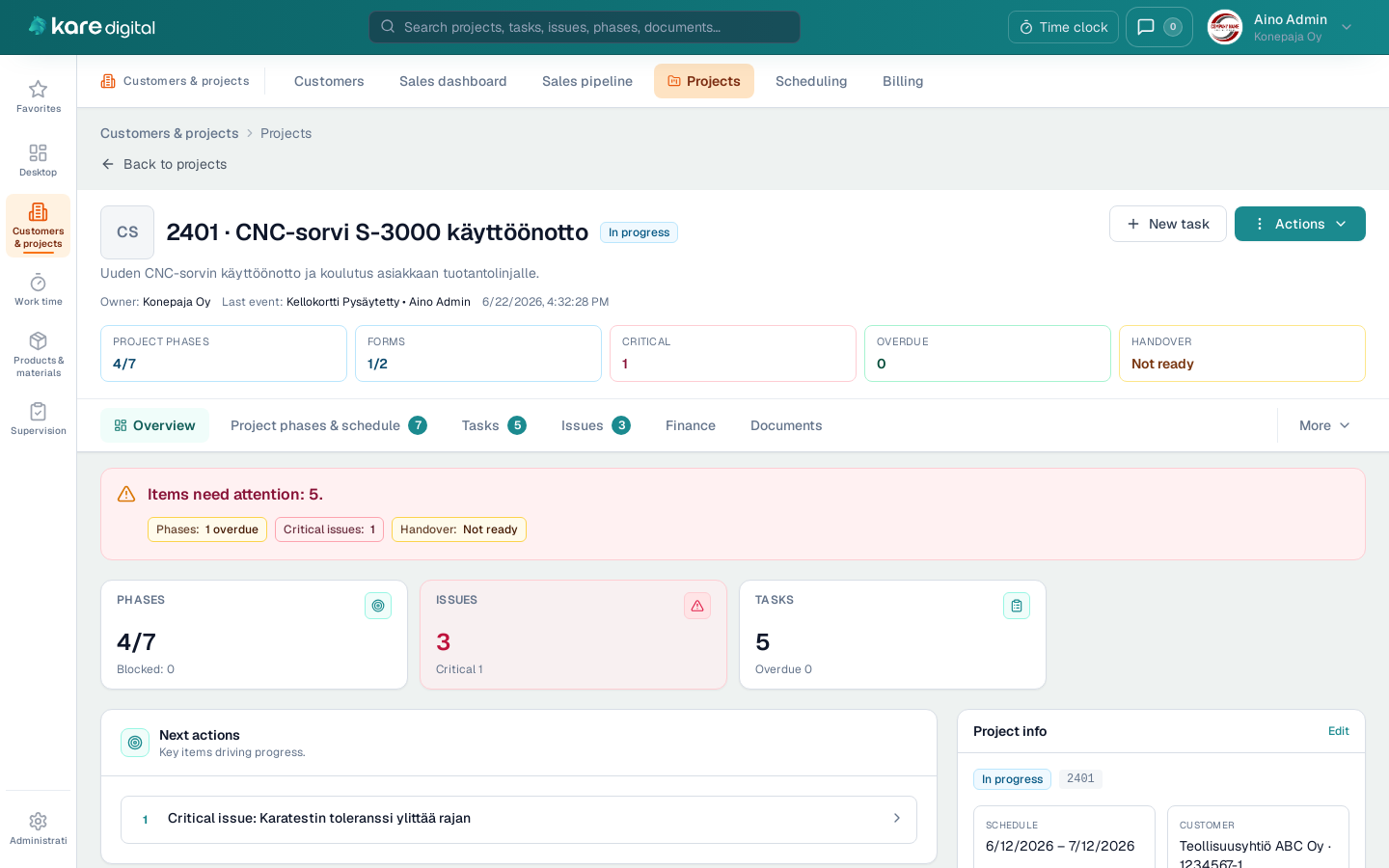Click the In progress chip in Project info
Image resolution: width=1389 pixels, height=868 pixels.
point(1012,779)
